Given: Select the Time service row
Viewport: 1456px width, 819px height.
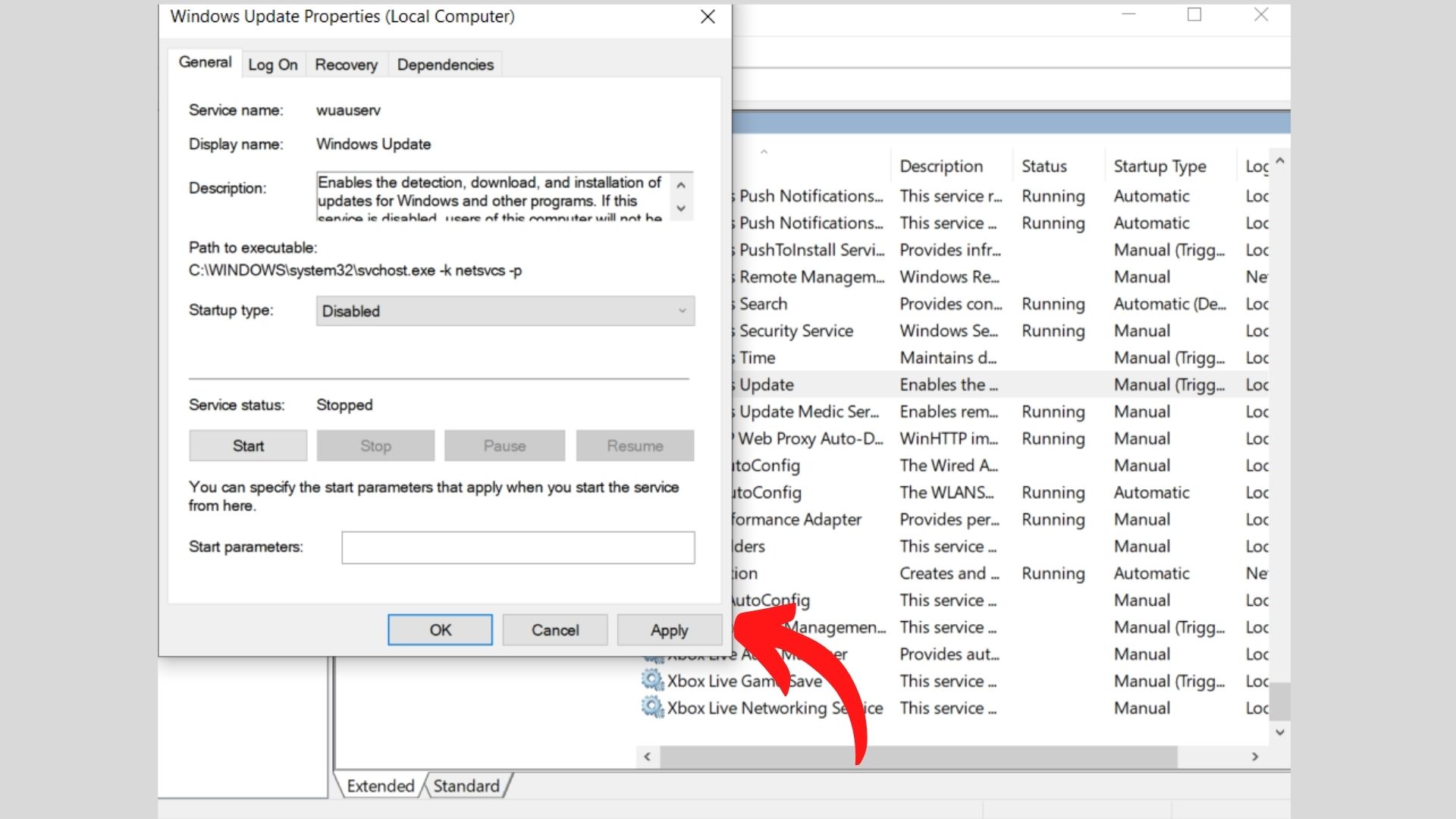Looking at the screenshot, I should (999, 358).
